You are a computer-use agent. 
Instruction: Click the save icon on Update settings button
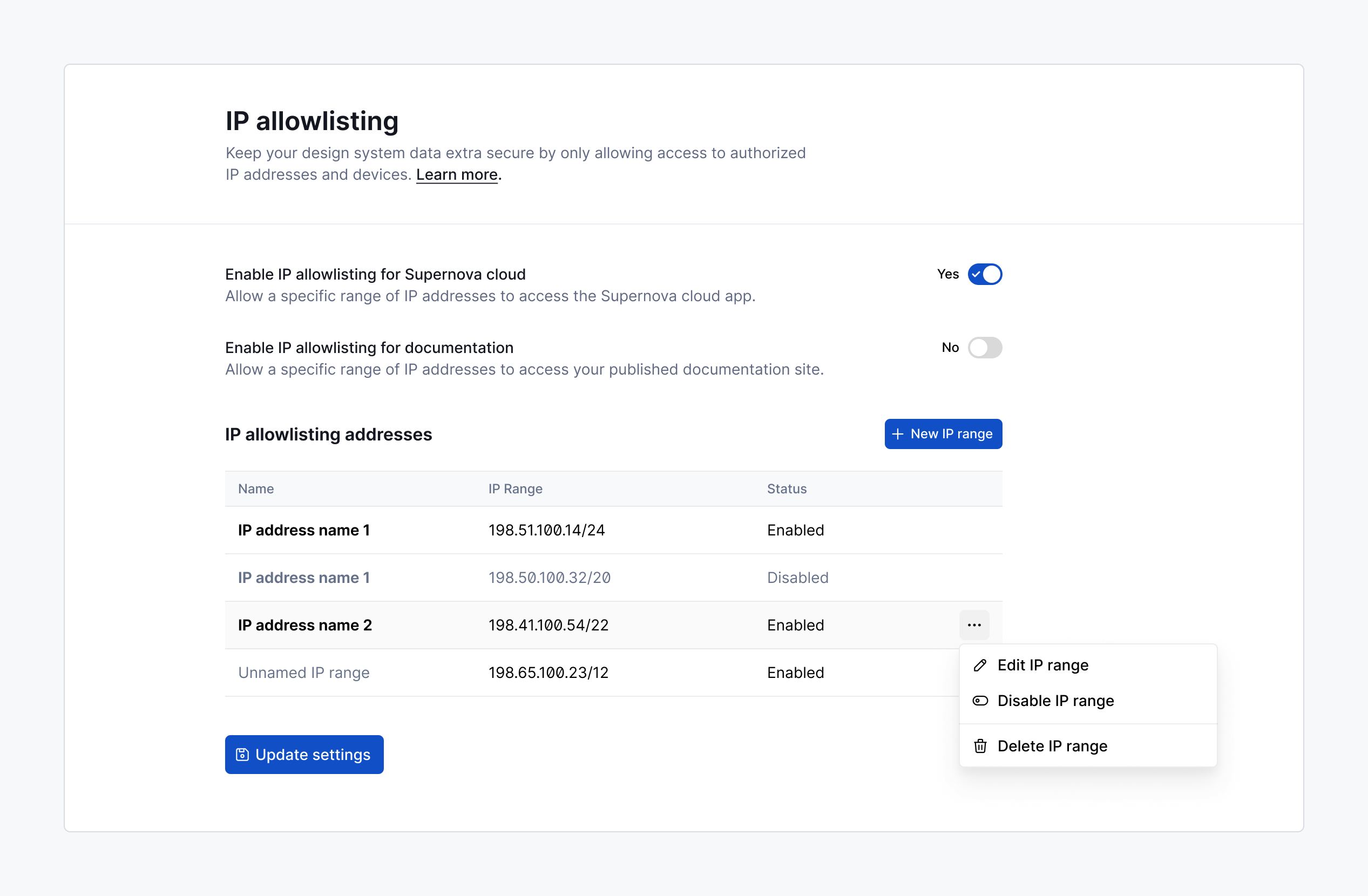coord(242,754)
